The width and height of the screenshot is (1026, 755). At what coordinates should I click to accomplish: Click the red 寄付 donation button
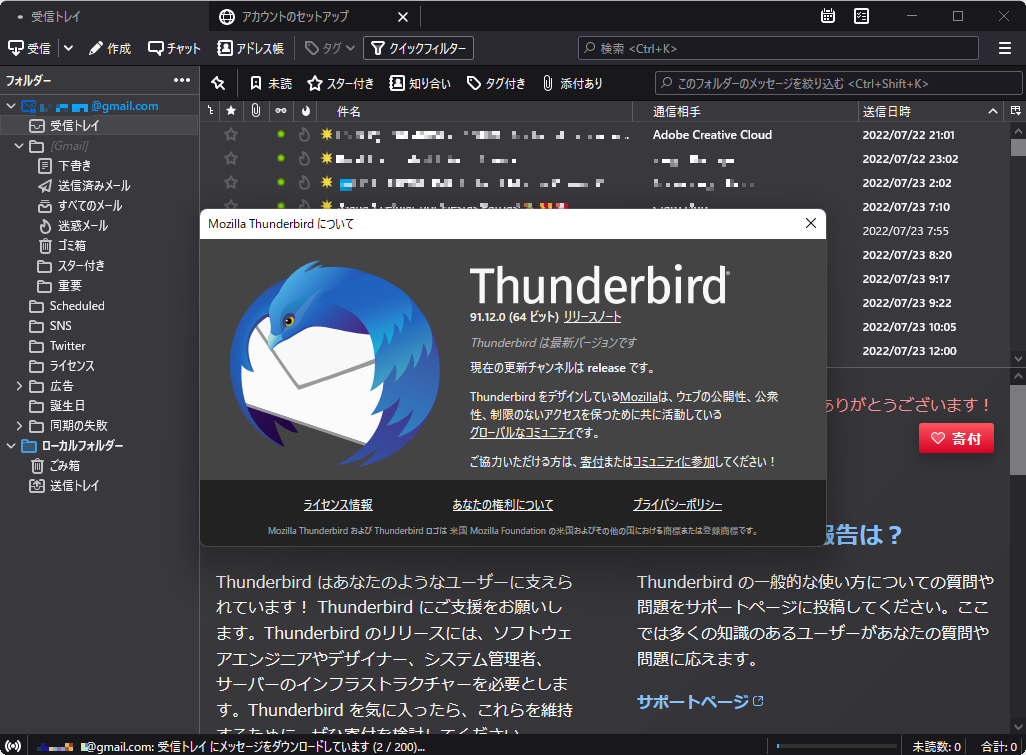click(x=955, y=438)
